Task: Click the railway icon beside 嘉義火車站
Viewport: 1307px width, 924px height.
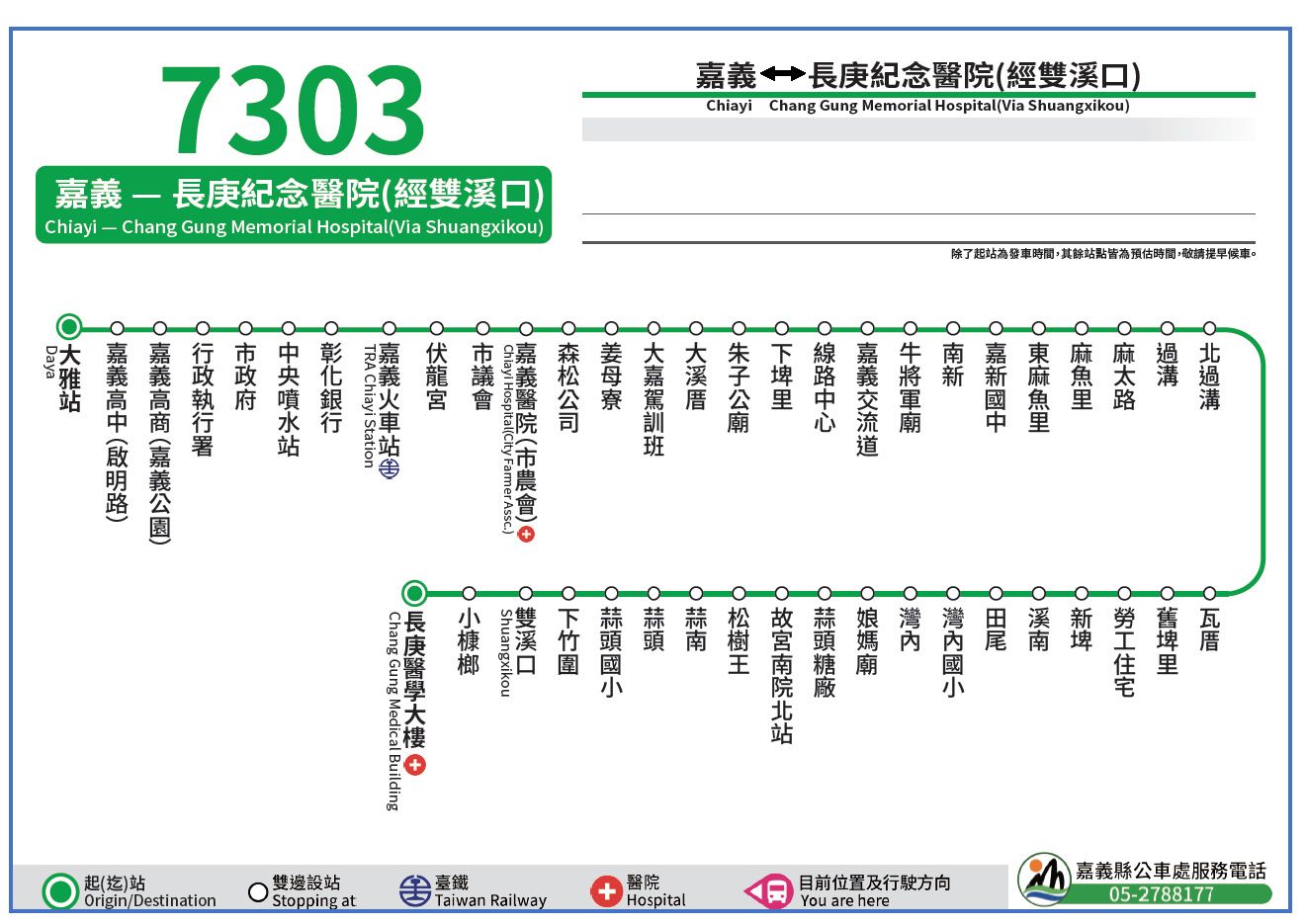Action: (389, 469)
